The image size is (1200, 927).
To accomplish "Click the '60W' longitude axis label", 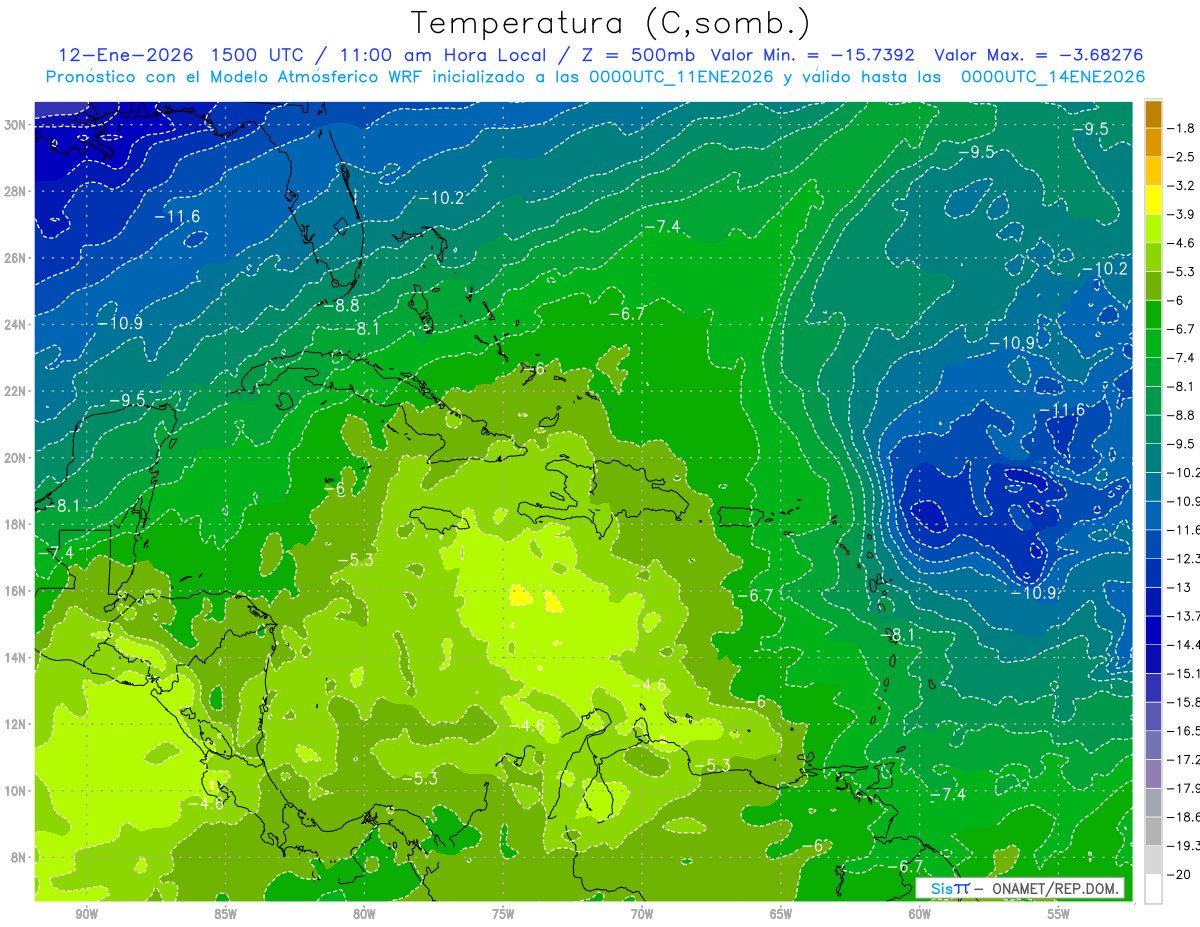I will (920, 914).
